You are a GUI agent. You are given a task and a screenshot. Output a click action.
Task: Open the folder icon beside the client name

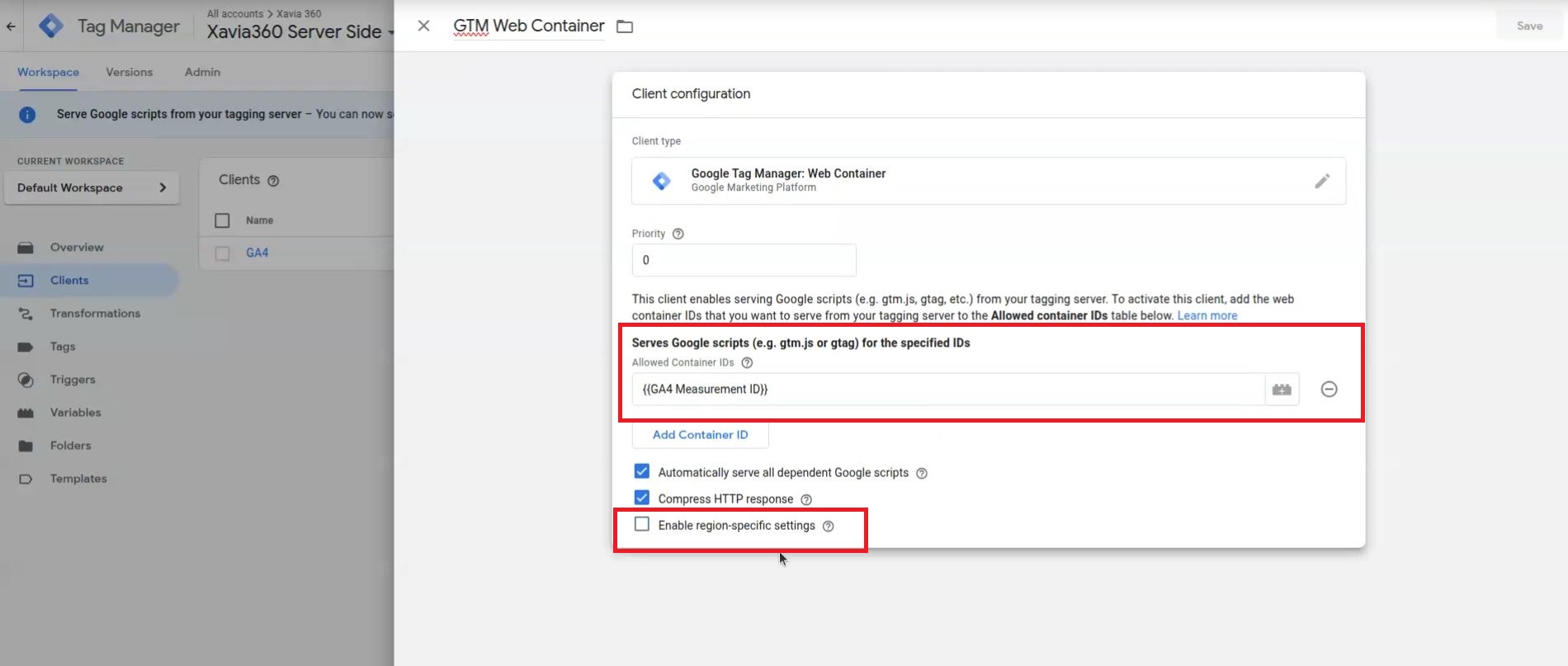coord(625,27)
